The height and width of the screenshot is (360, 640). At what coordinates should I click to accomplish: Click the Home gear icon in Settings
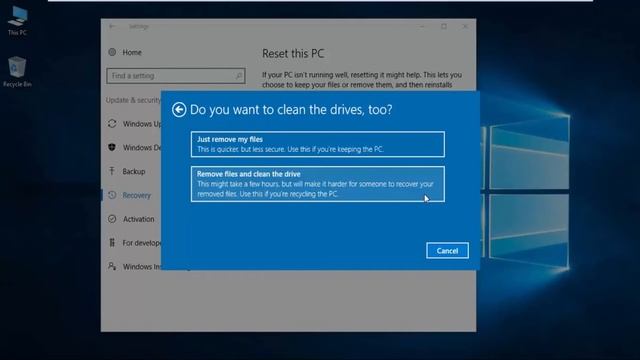coord(112,52)
